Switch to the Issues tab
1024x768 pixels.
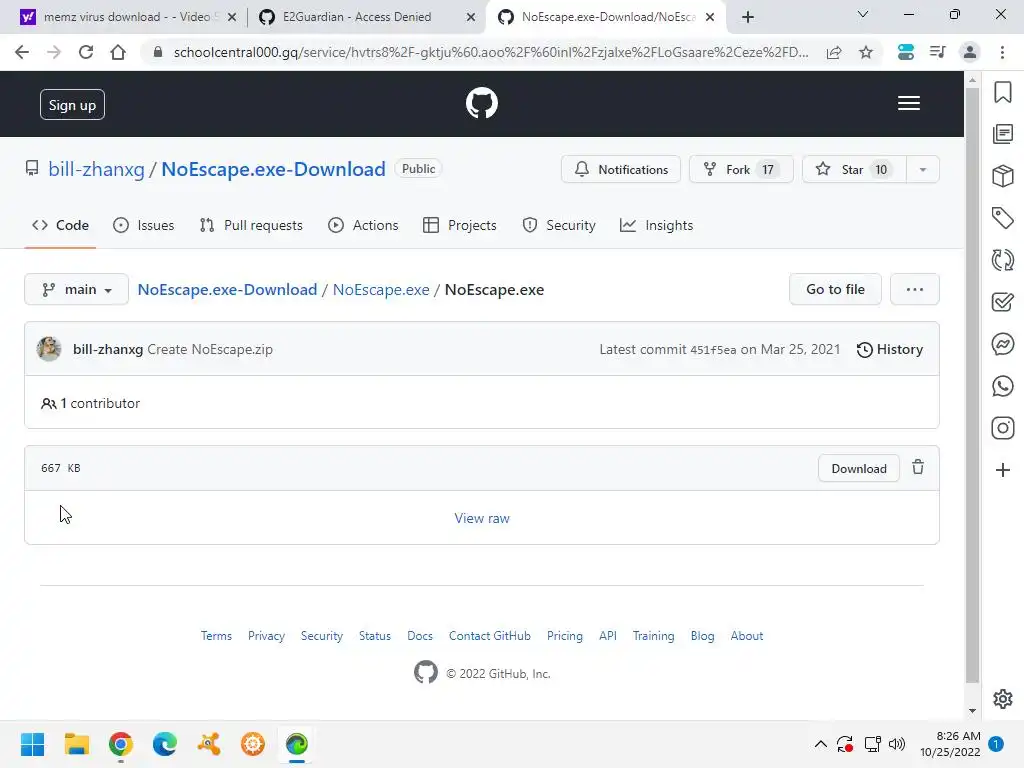pos(144,225)
